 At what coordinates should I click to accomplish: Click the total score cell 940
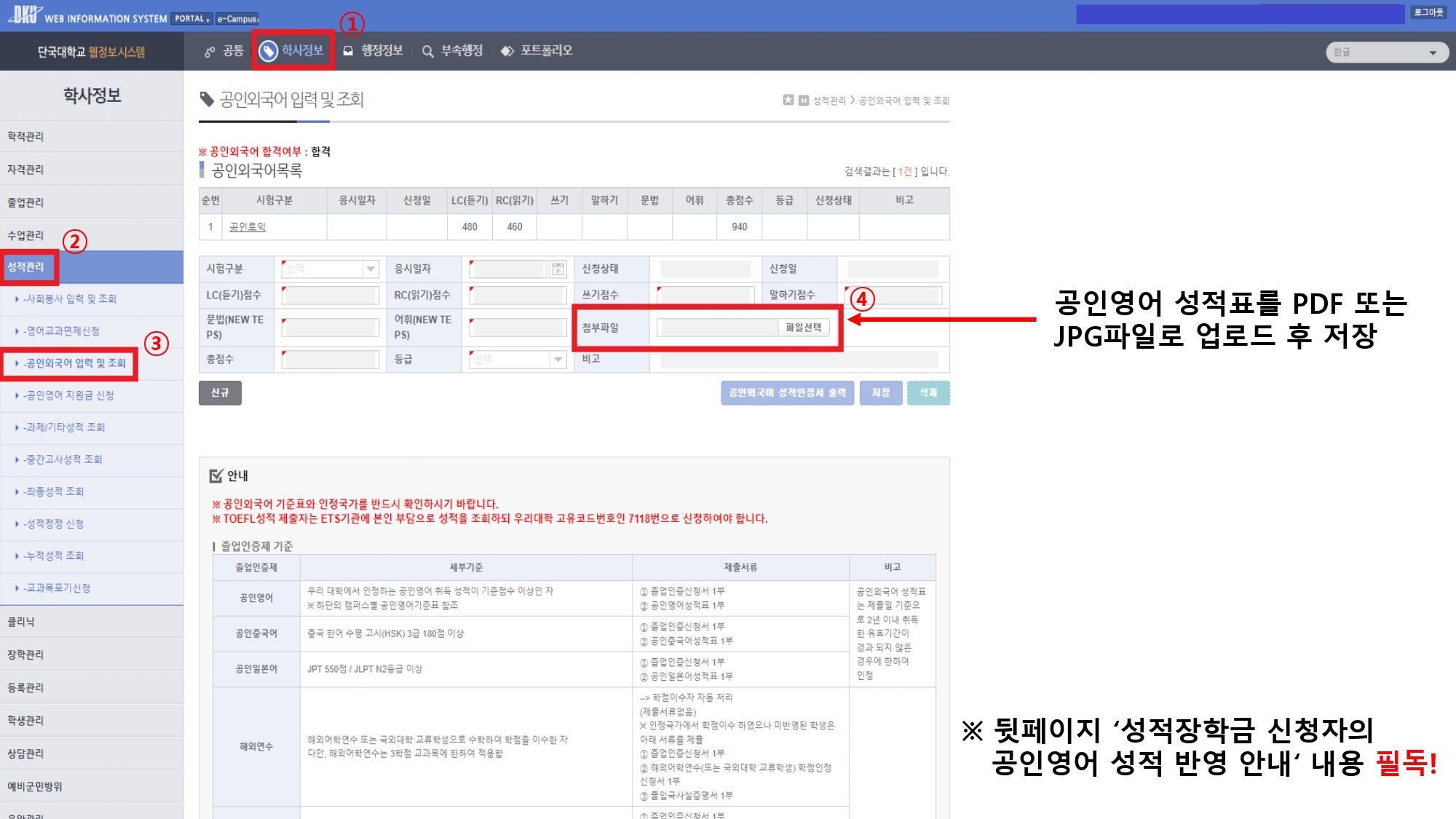click(x=740, y=227)
